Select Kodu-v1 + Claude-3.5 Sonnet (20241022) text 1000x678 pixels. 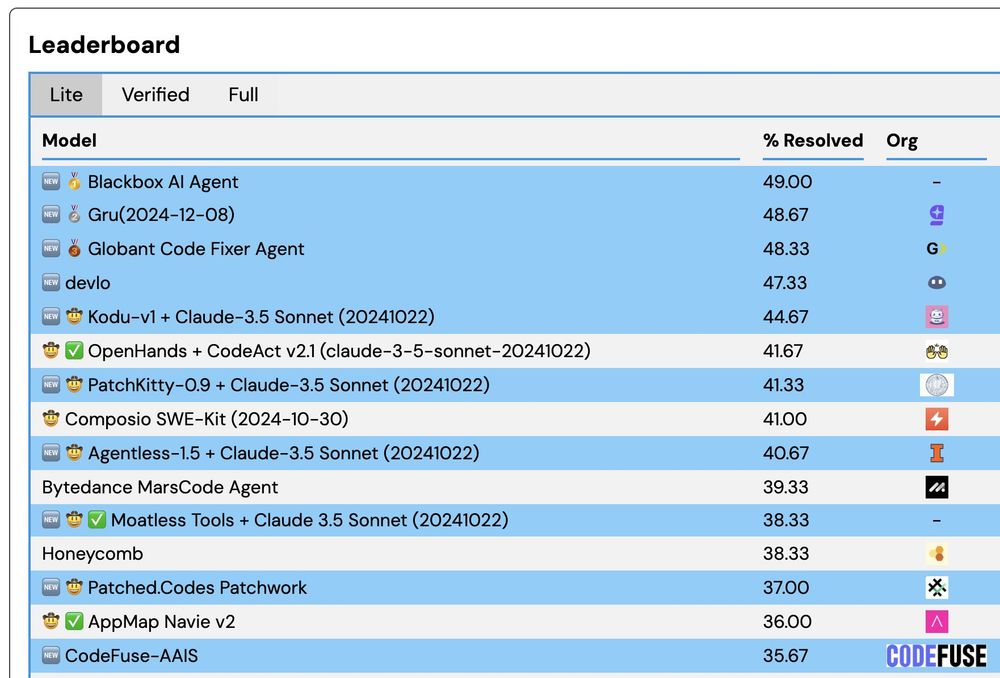pyautogui.click(x=261, y=316)
